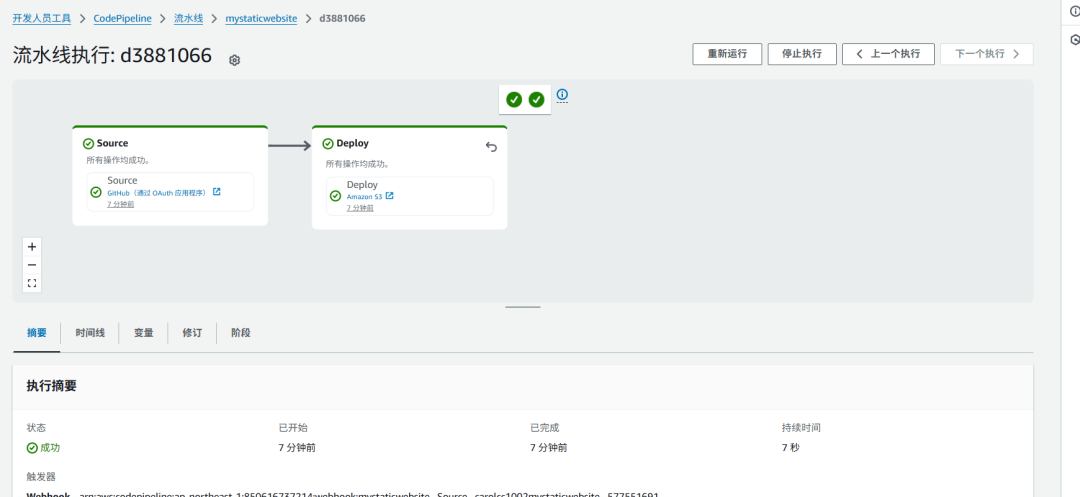The image size is (1080, 497).
Task: Switch to the 时间线 tab
Action: [x=90, y=332]
